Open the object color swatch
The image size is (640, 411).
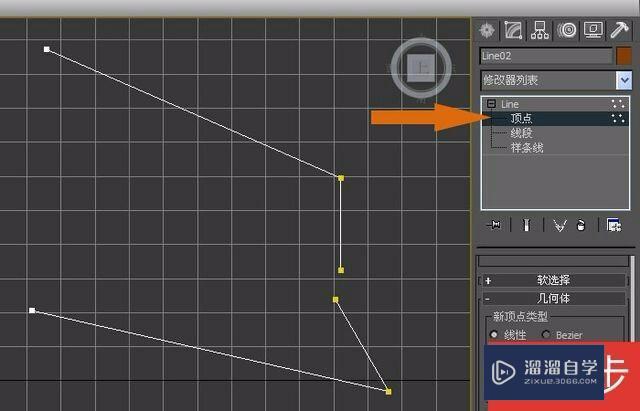click(x=624, y=56)
